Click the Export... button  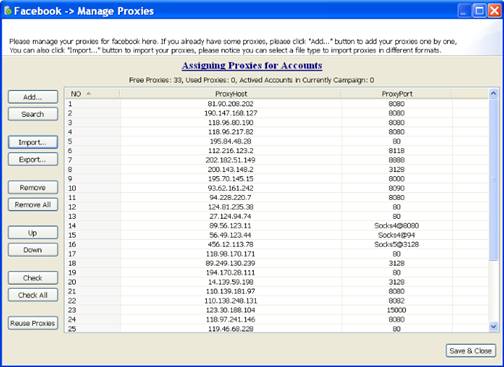point(33,159)
